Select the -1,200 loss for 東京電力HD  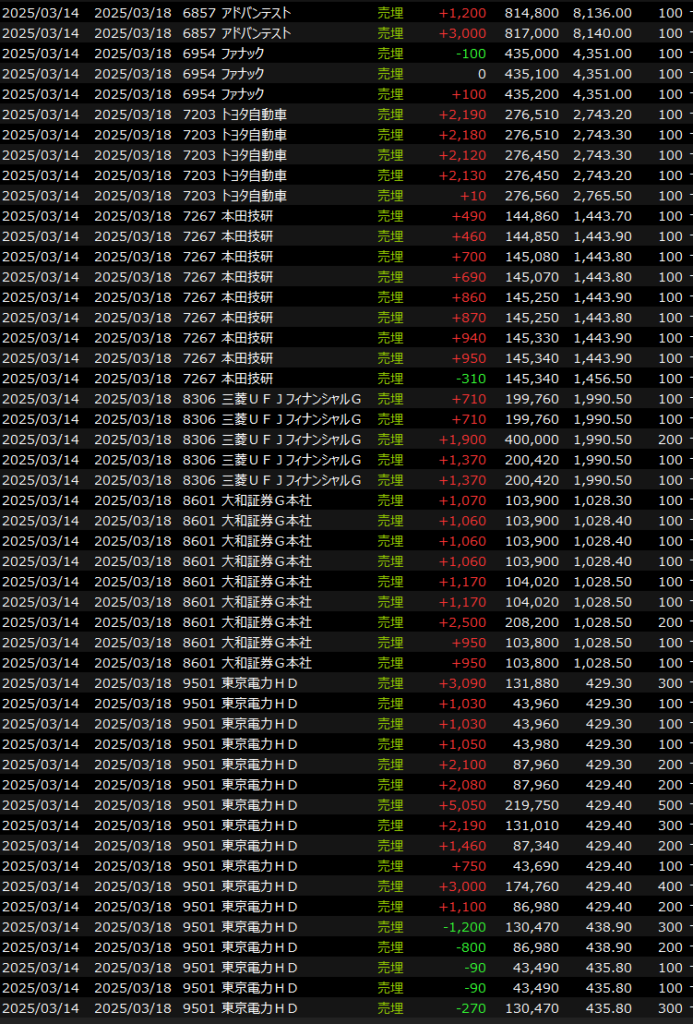click(x=465, y=927)
